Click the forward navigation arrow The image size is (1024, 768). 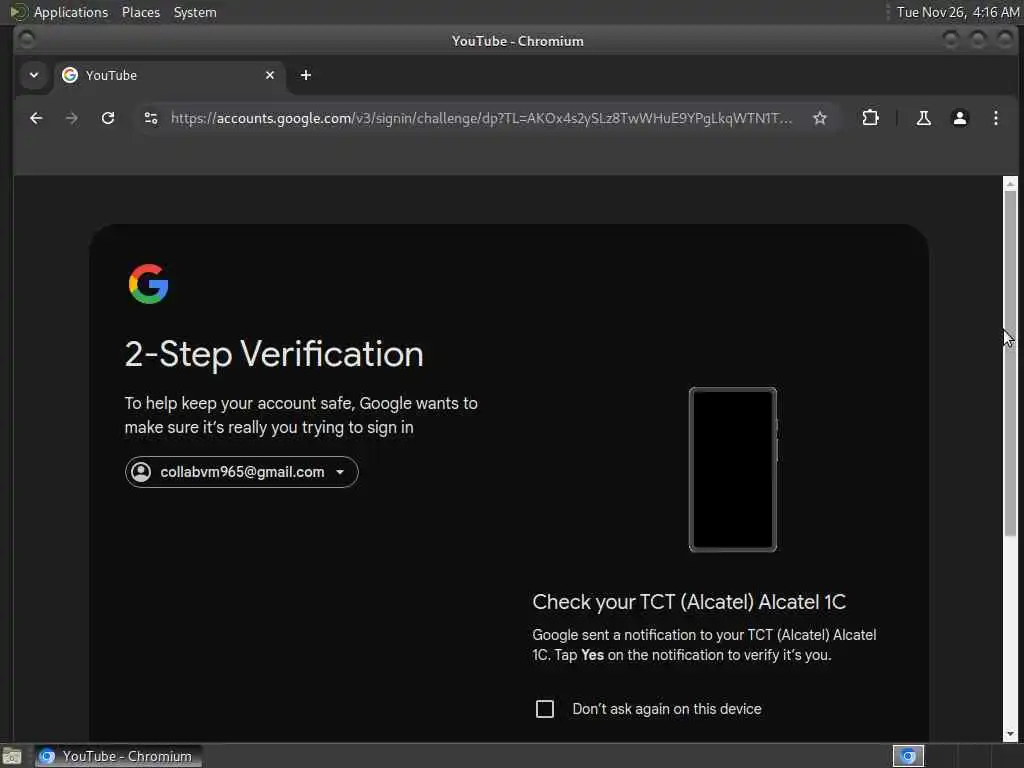(x=72, y=118)
